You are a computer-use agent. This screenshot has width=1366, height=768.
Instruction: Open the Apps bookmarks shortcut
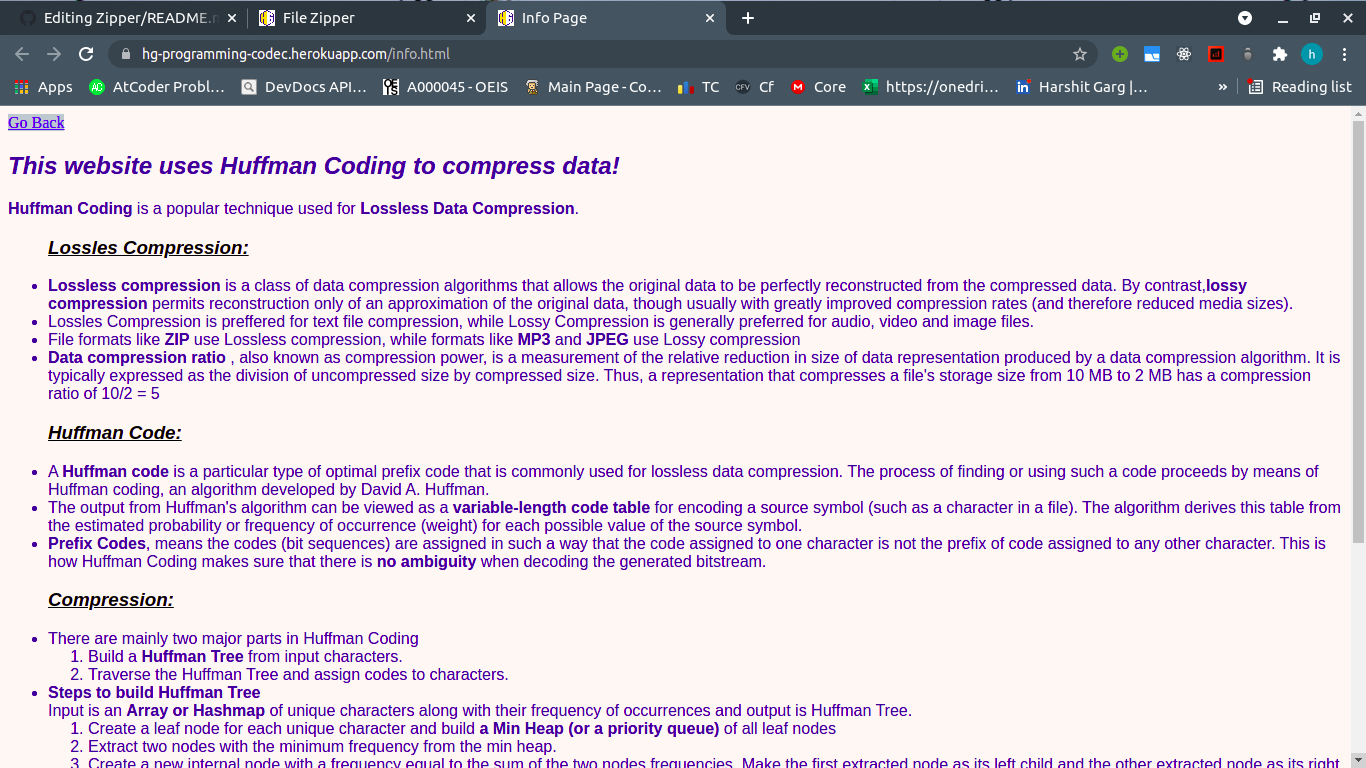click(x=43, y=87)
